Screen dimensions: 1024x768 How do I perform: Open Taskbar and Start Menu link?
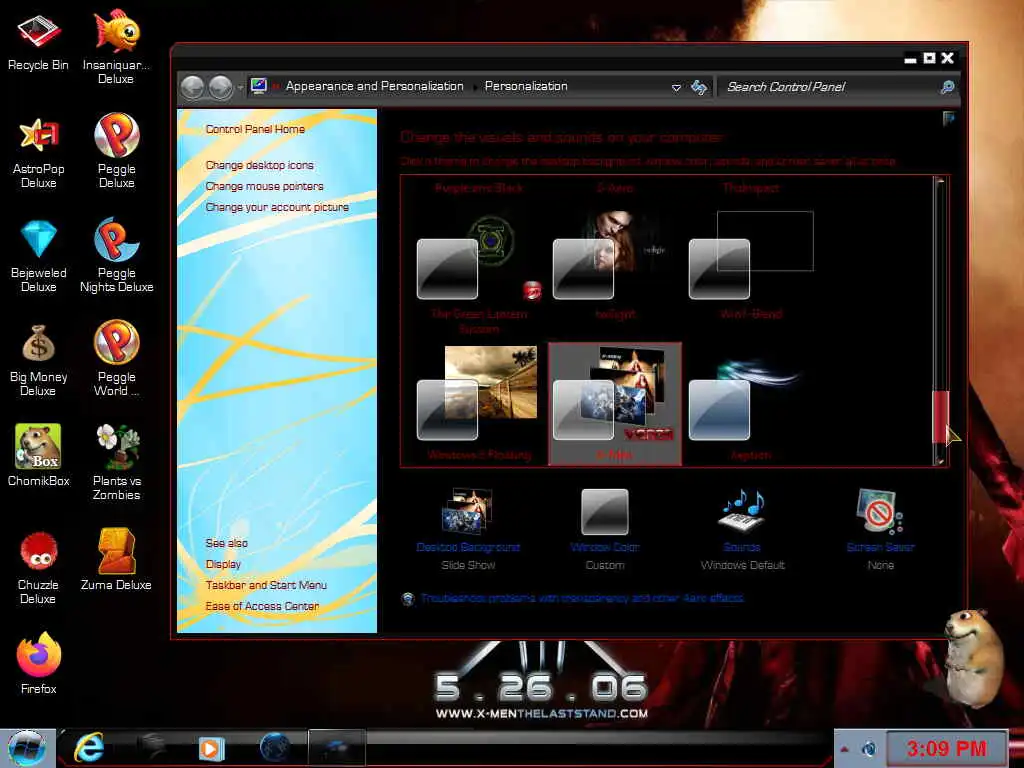pyautogui.click(x=266, y=585)
